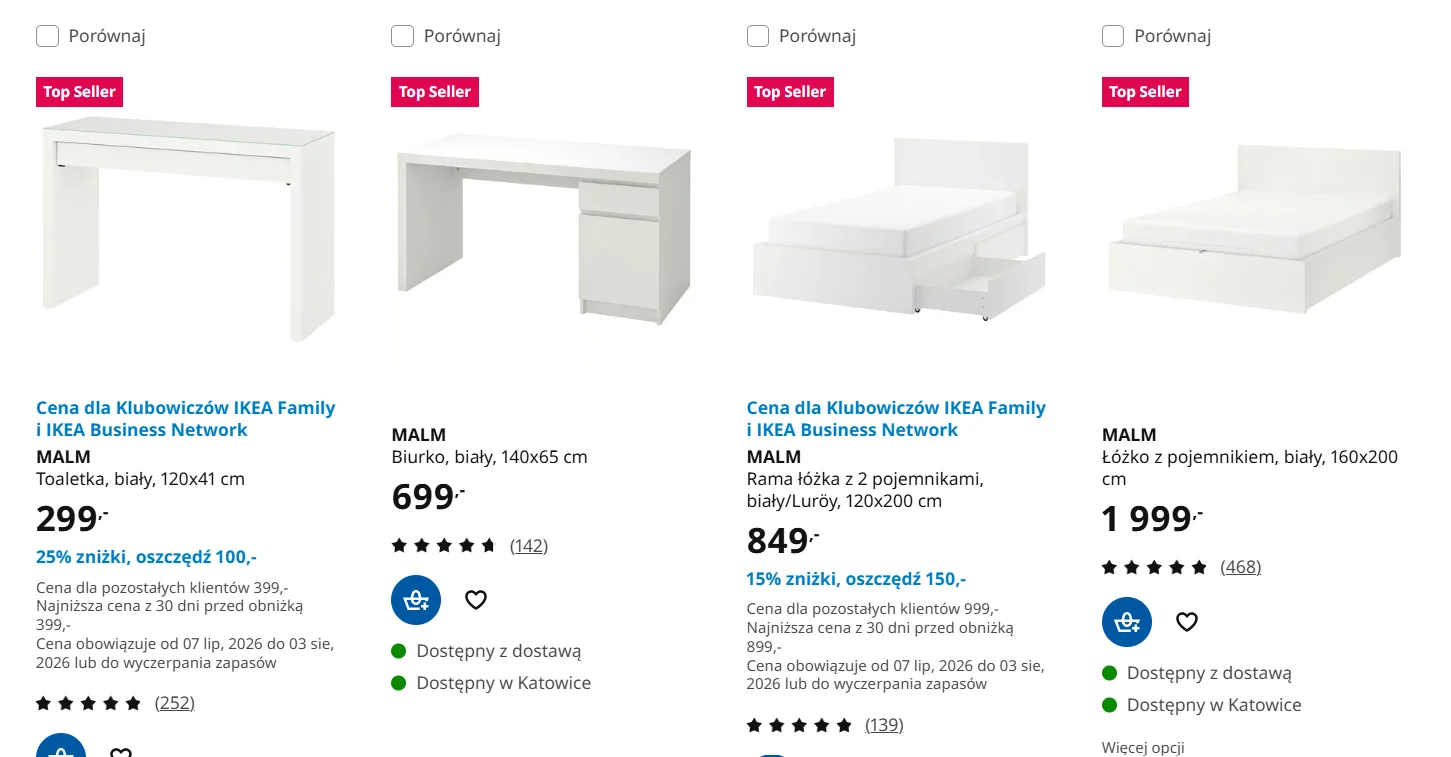Open the 142 reviews for Biurko
Viewport: 1451px width, 757px height.
point(529,546)
